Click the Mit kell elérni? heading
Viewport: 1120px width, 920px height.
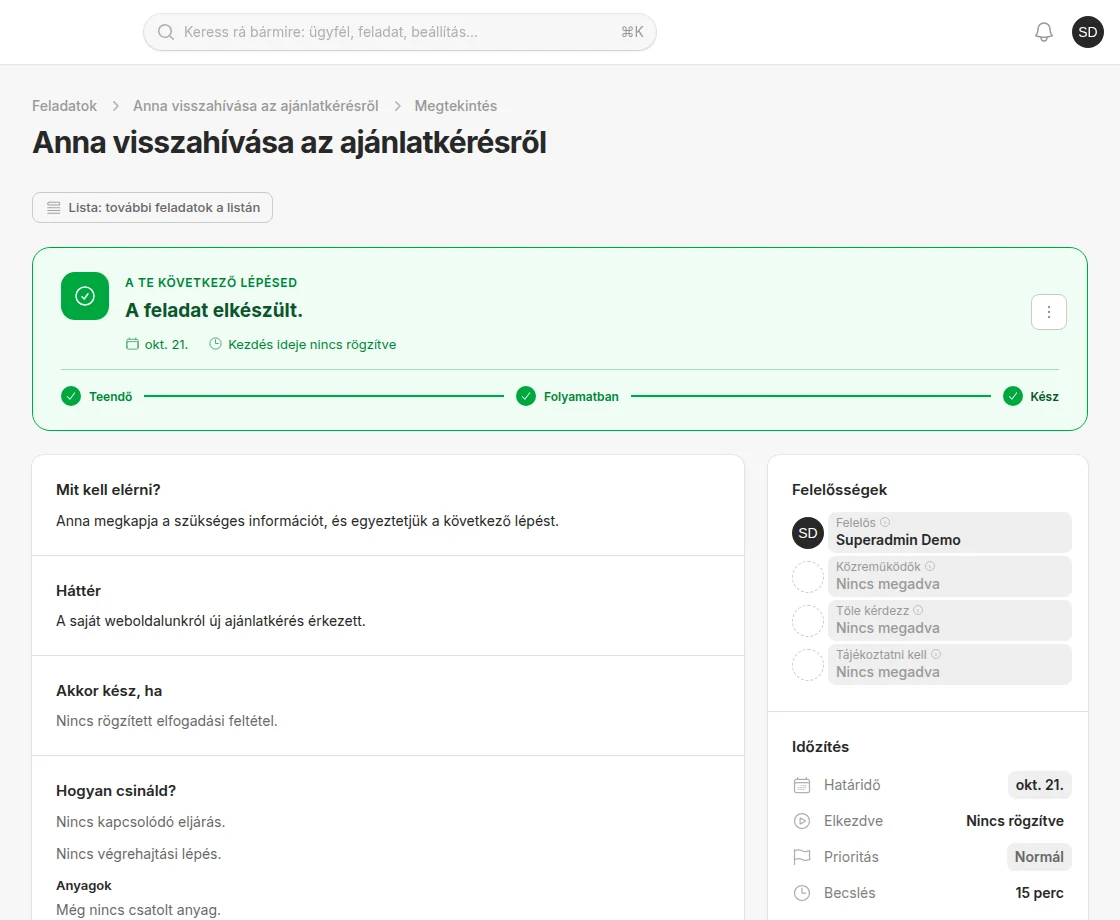(109, 490)
